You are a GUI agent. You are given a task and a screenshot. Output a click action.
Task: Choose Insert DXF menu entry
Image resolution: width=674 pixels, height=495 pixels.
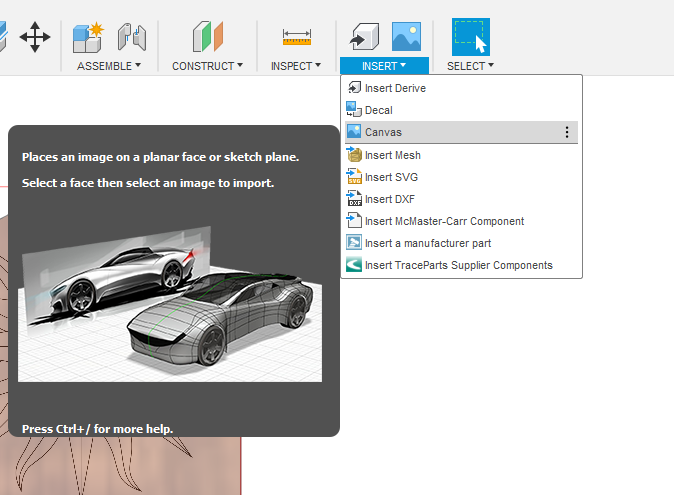(x=461, y=199)
